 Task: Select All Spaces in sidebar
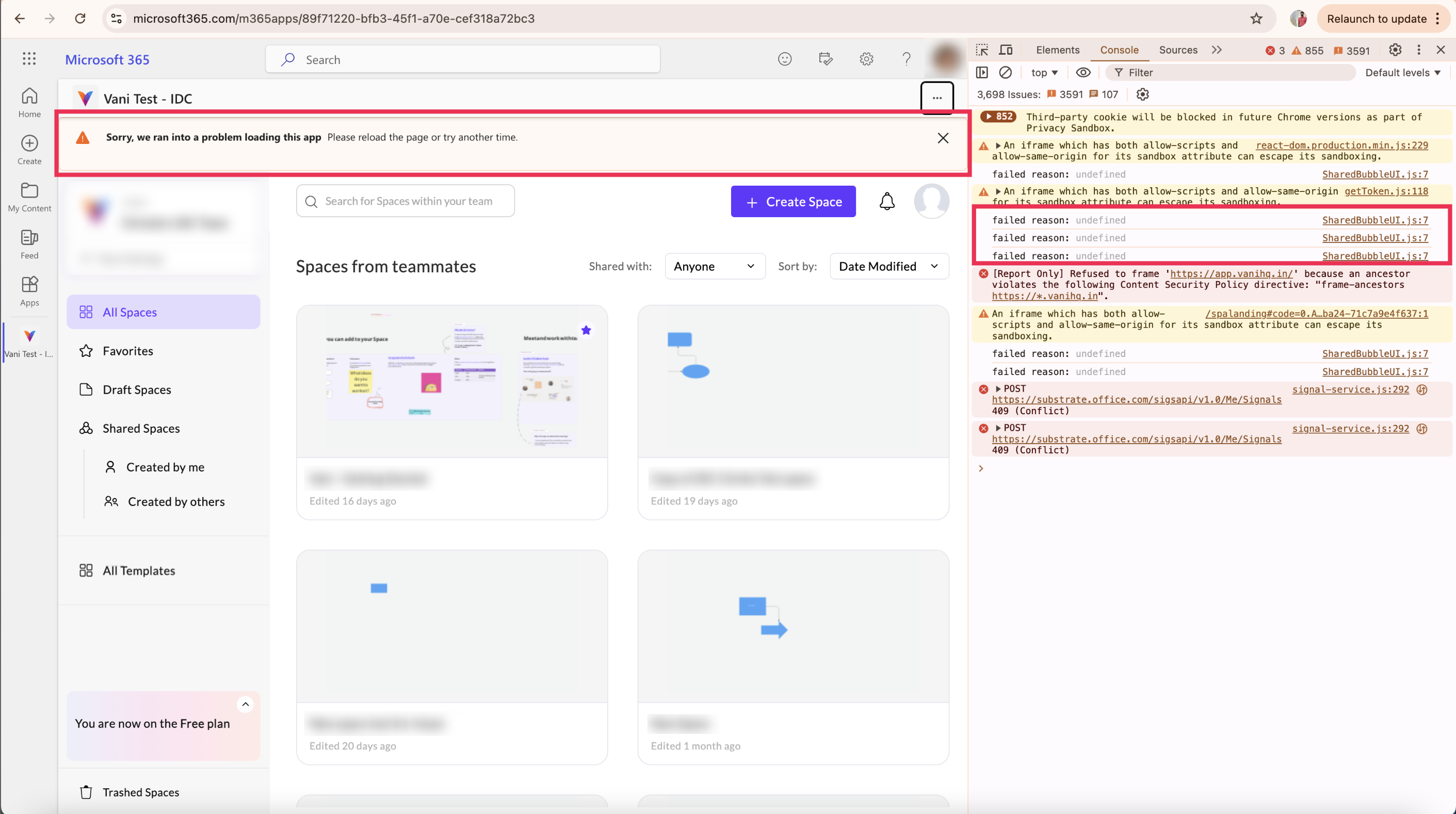pos(164,312)
